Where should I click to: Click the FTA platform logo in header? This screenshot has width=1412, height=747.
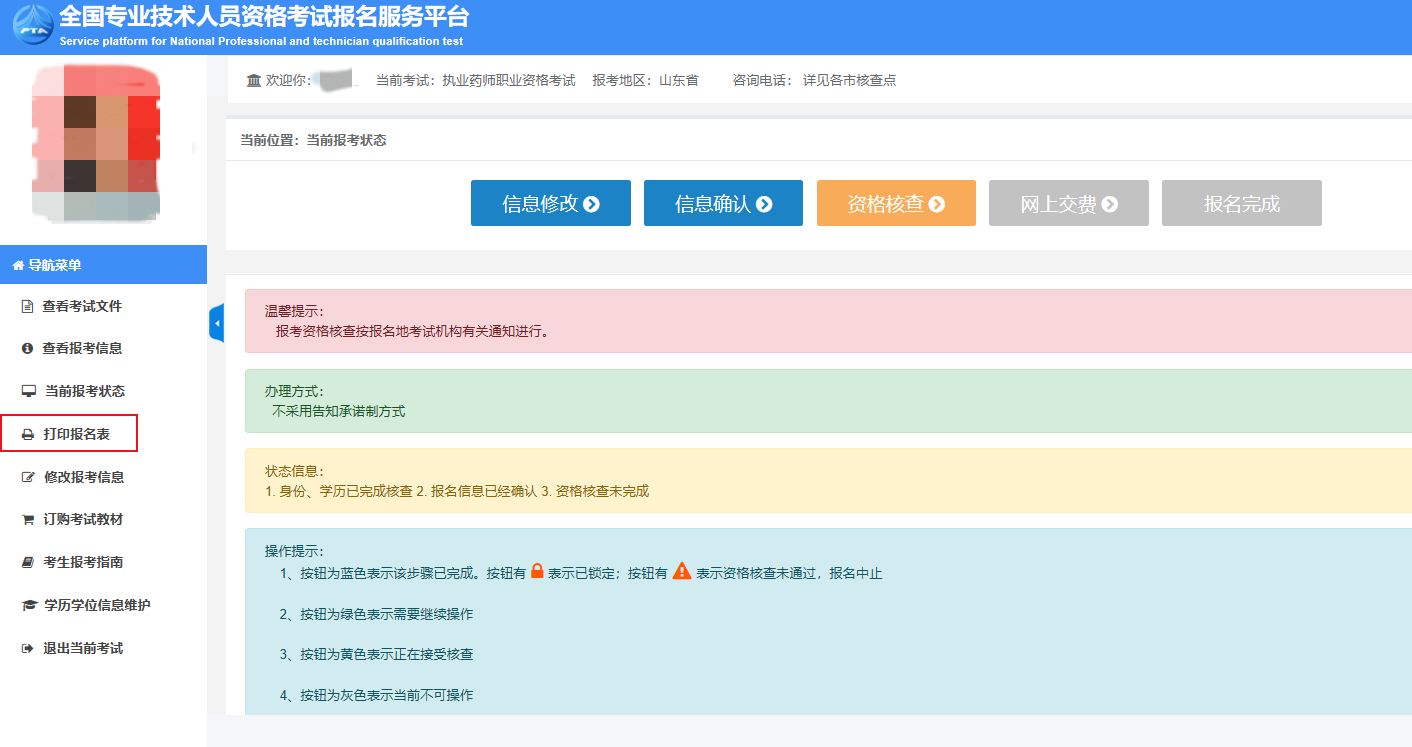pos(33,25)
